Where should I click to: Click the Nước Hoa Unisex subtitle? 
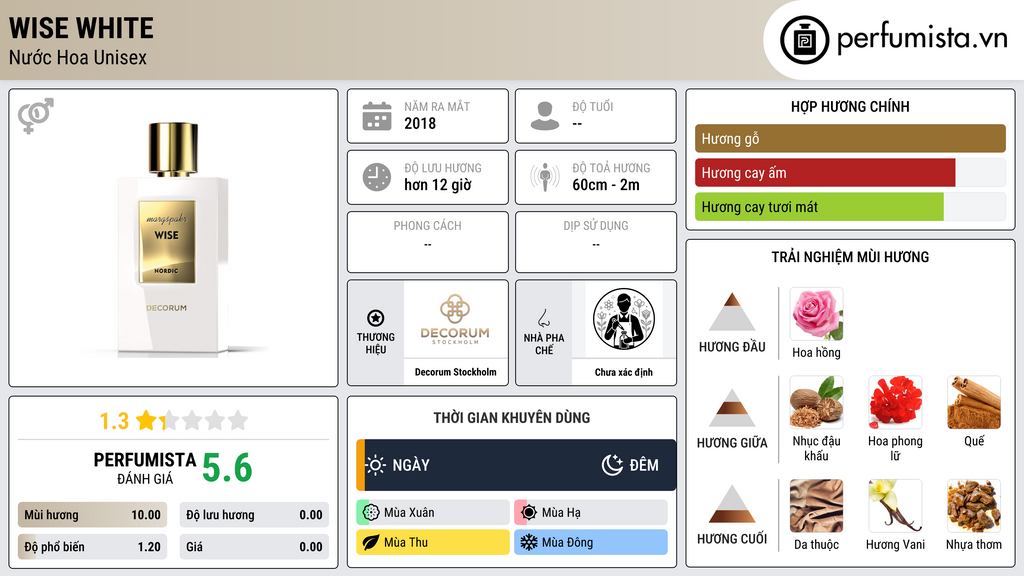coord(78,57)
